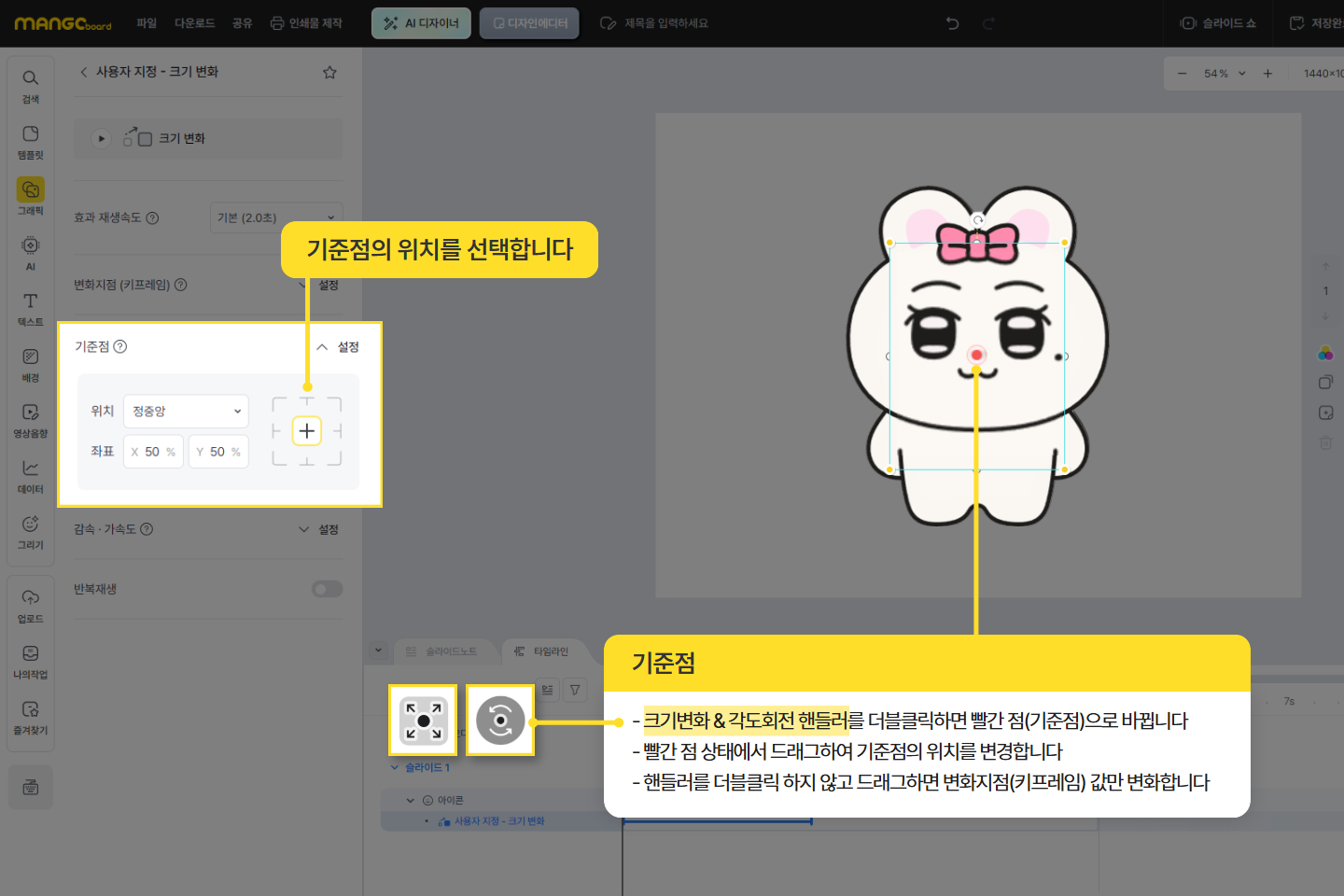Click the X coordinate input field
1344x896 pixels.
click(x=152, y=452)
